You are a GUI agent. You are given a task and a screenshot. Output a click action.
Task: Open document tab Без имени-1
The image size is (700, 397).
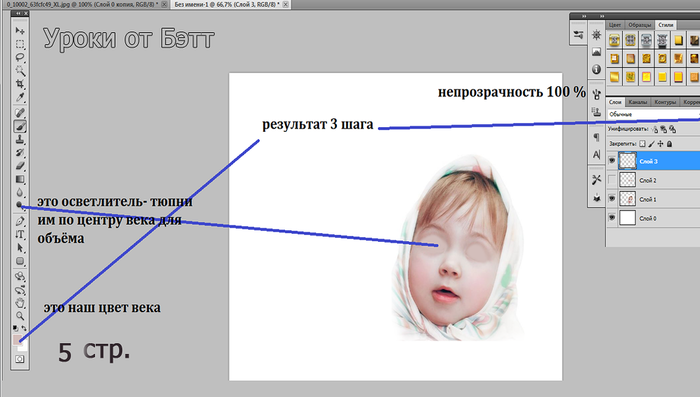227,4
